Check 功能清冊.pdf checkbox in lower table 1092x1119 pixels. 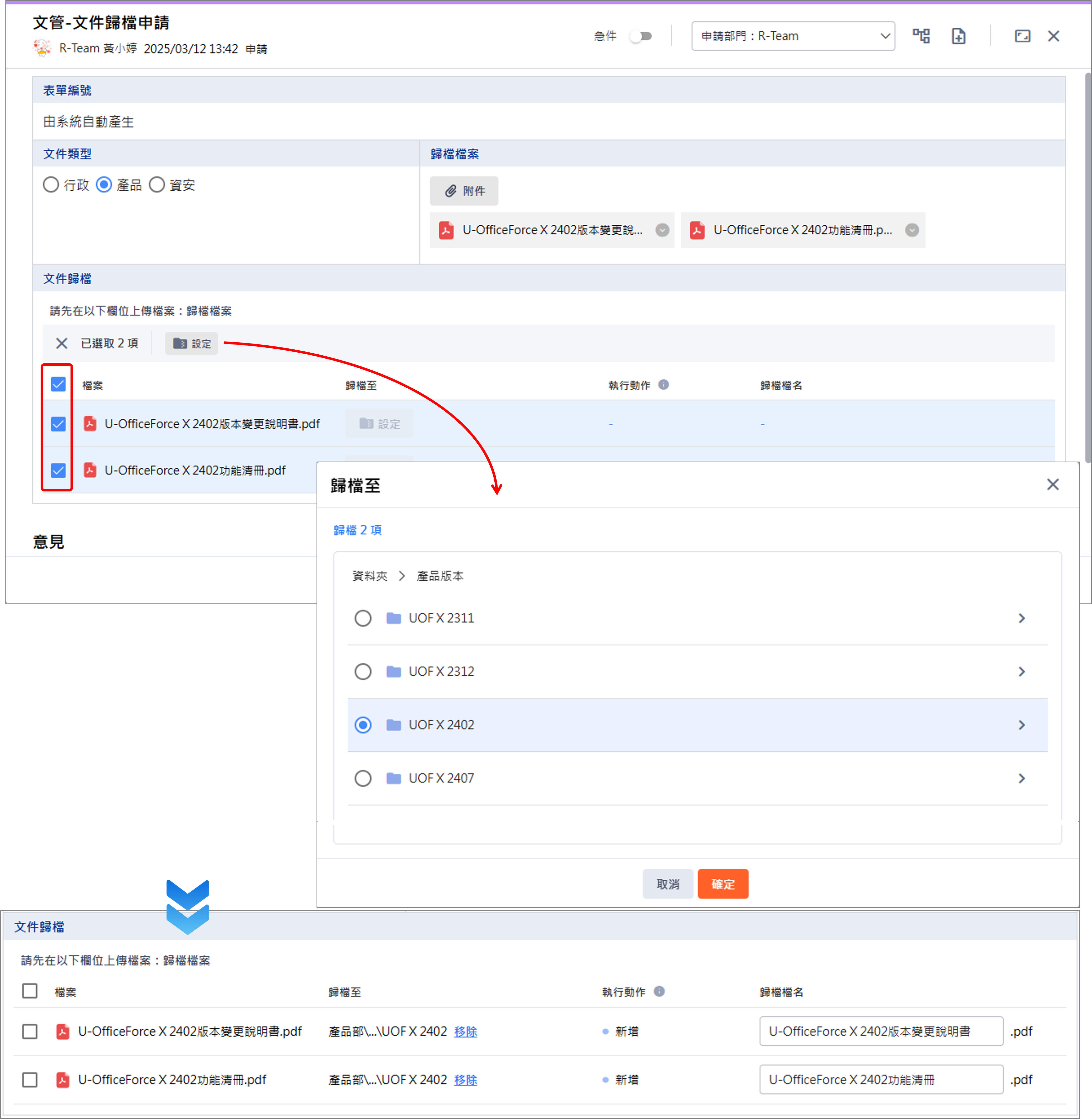(30, 1080)
